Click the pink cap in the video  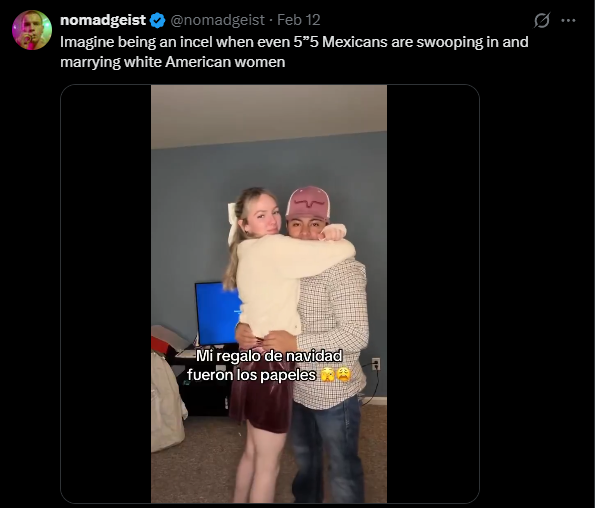308,203
